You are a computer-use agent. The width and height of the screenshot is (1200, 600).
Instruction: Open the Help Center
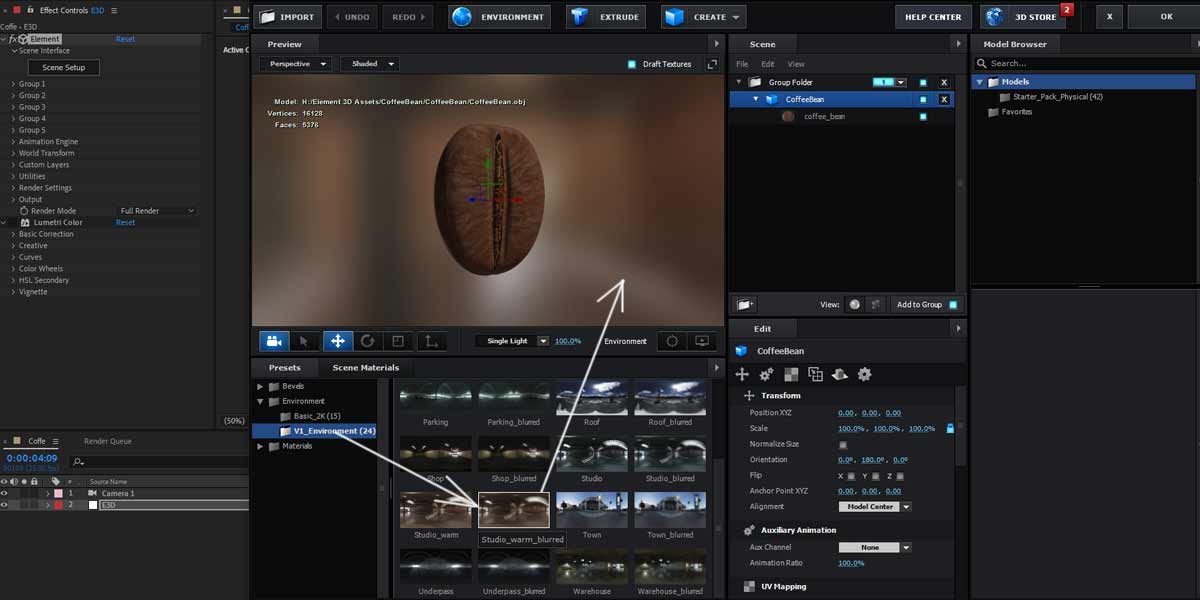click(x=932, y=16)
